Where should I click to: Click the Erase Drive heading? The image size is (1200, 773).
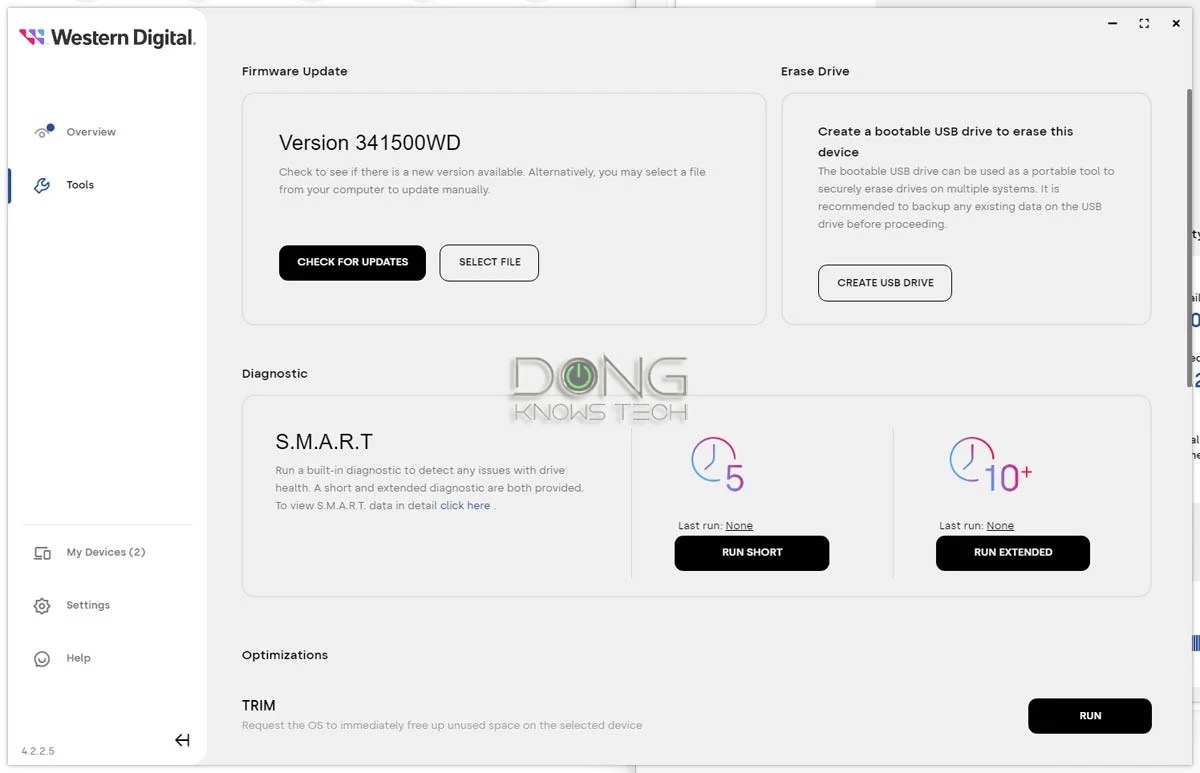pyautogui.click(x=815, y=72)
